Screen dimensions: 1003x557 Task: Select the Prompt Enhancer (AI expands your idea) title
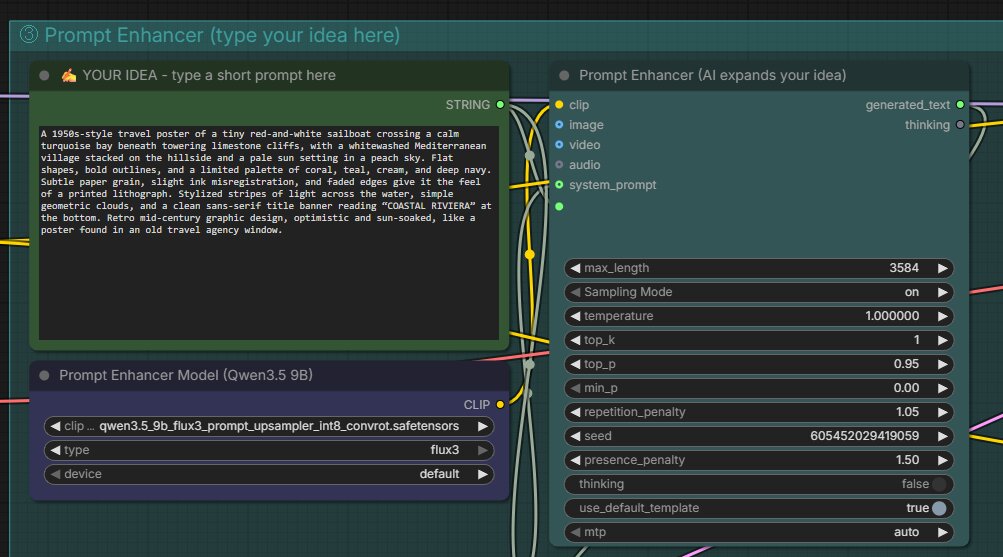[x=713, y=75]
